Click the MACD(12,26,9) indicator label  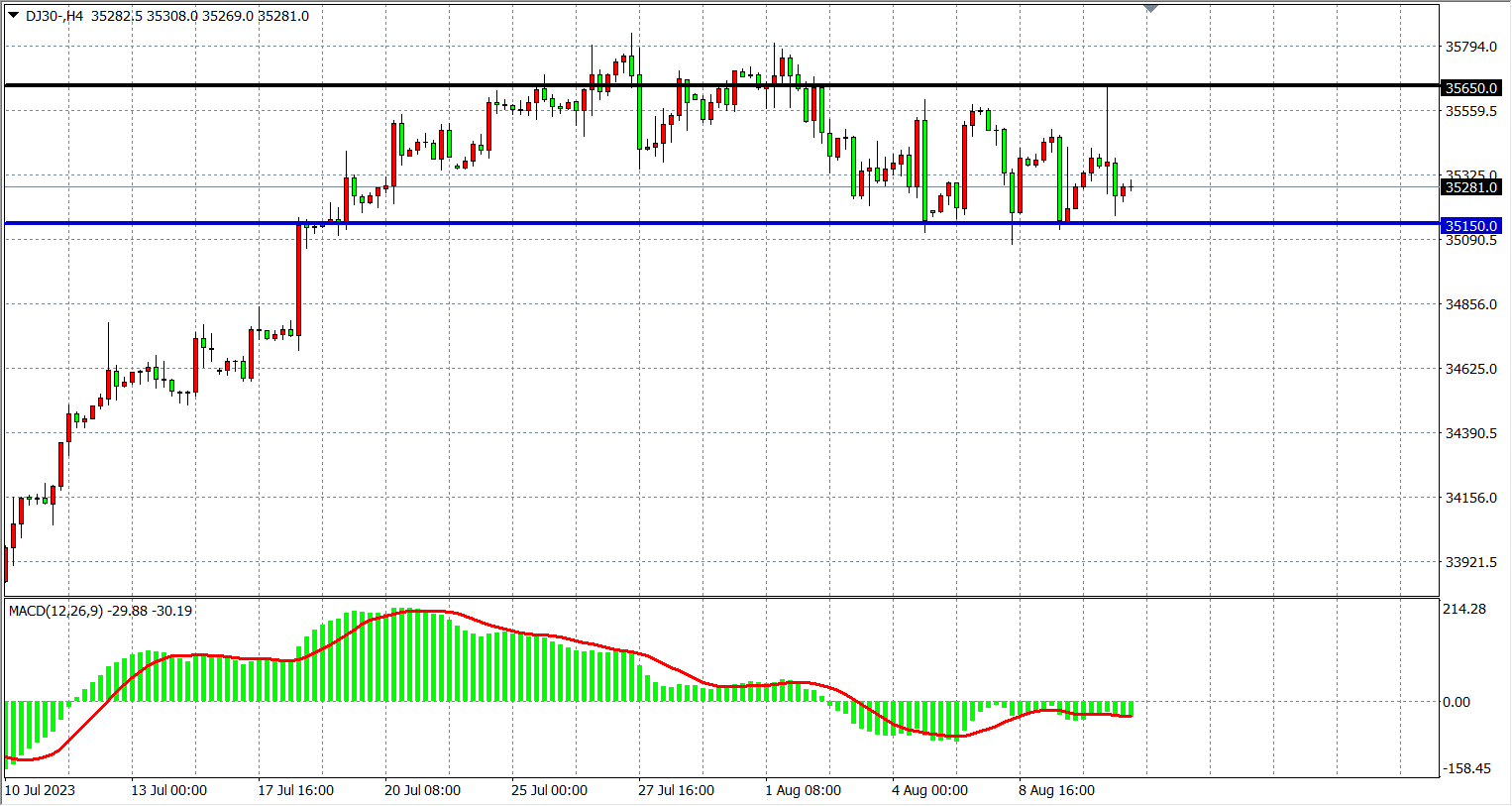point(100,611)
